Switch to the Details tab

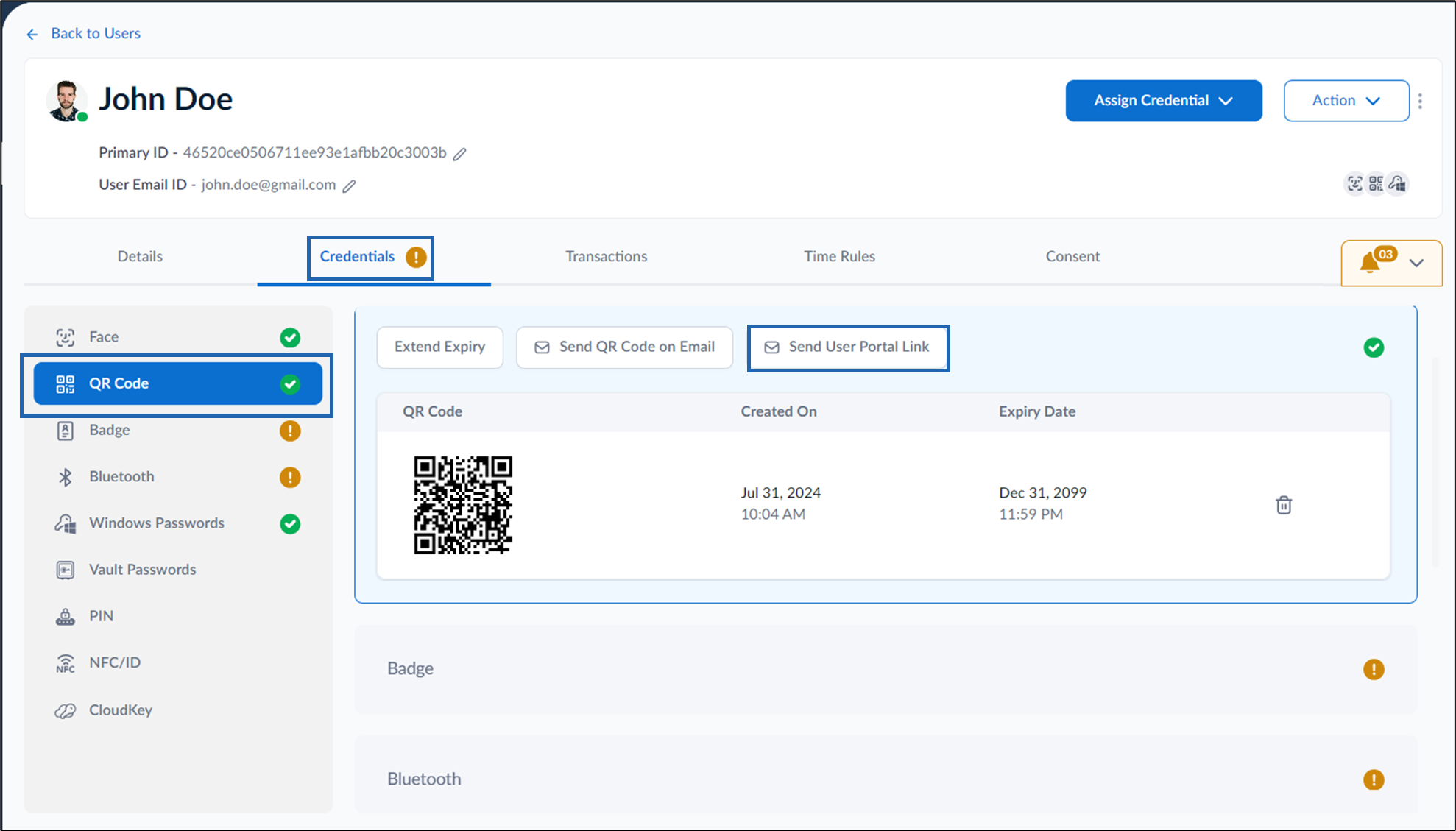tap(140, 256)
